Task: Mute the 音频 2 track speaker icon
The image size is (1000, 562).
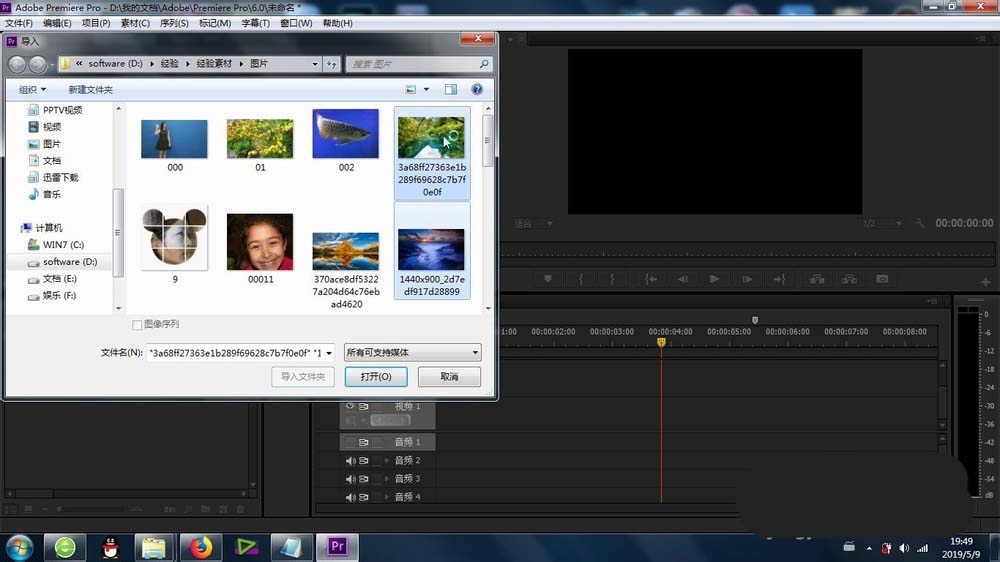Action: [351, 460]
